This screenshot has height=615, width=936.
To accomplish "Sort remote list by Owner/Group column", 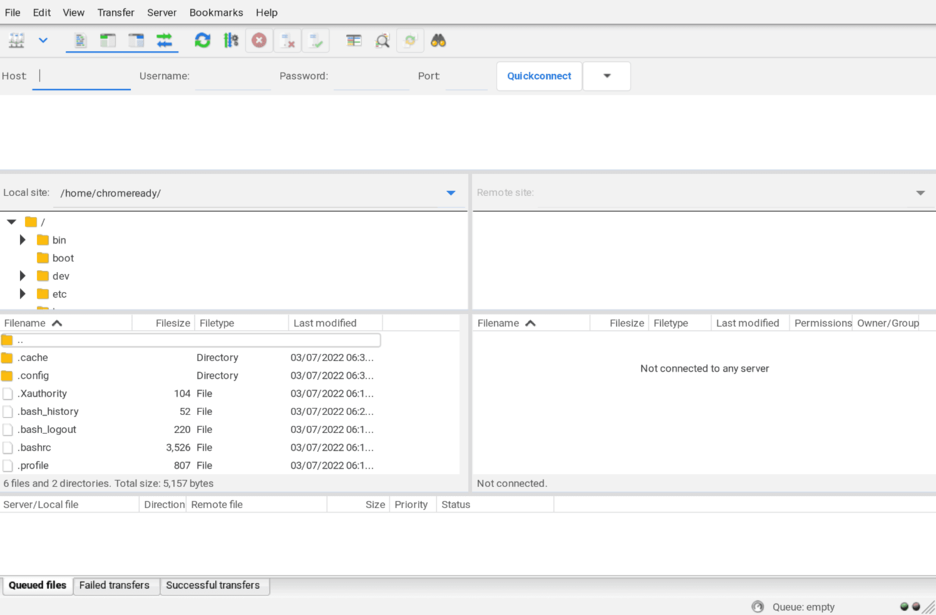I will pyautogui.click(x=887, y=323).
